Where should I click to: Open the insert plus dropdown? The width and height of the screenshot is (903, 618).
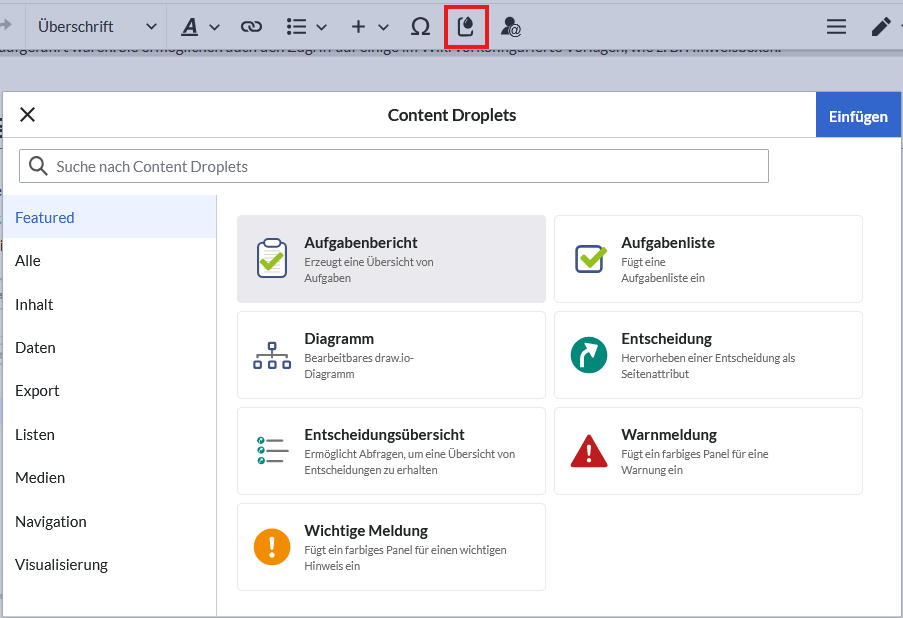369,27
